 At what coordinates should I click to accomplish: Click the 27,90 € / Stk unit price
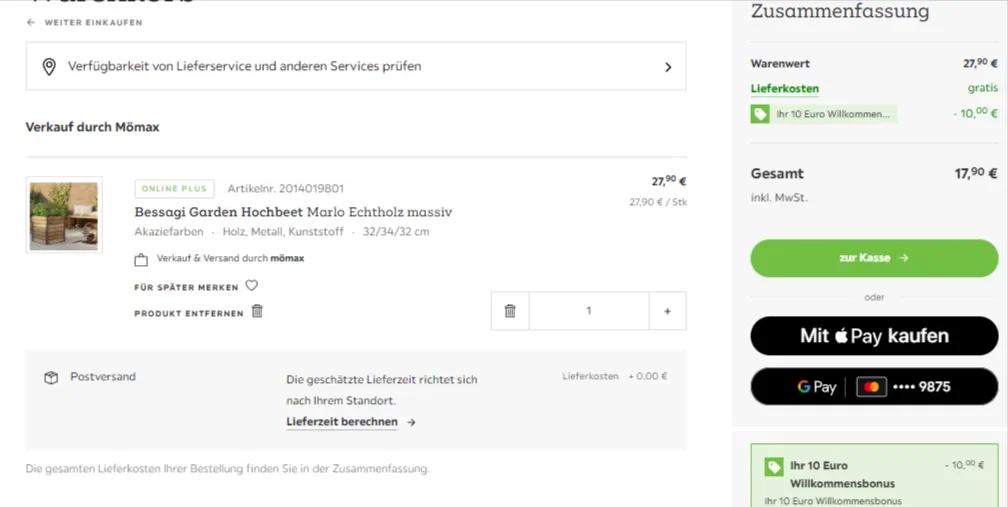pos(658,202)
